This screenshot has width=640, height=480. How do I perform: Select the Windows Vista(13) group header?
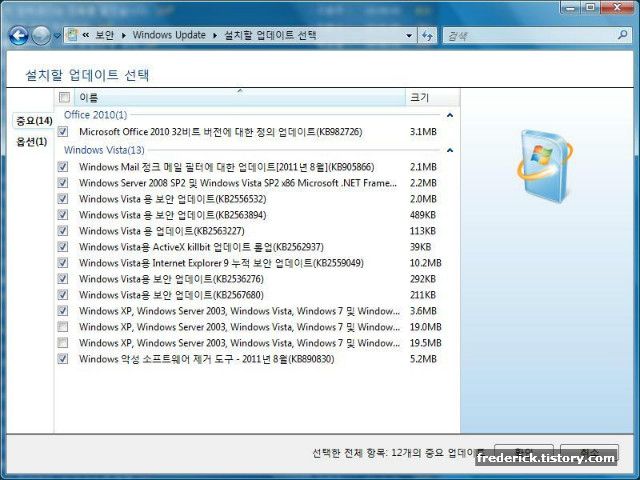104,150
